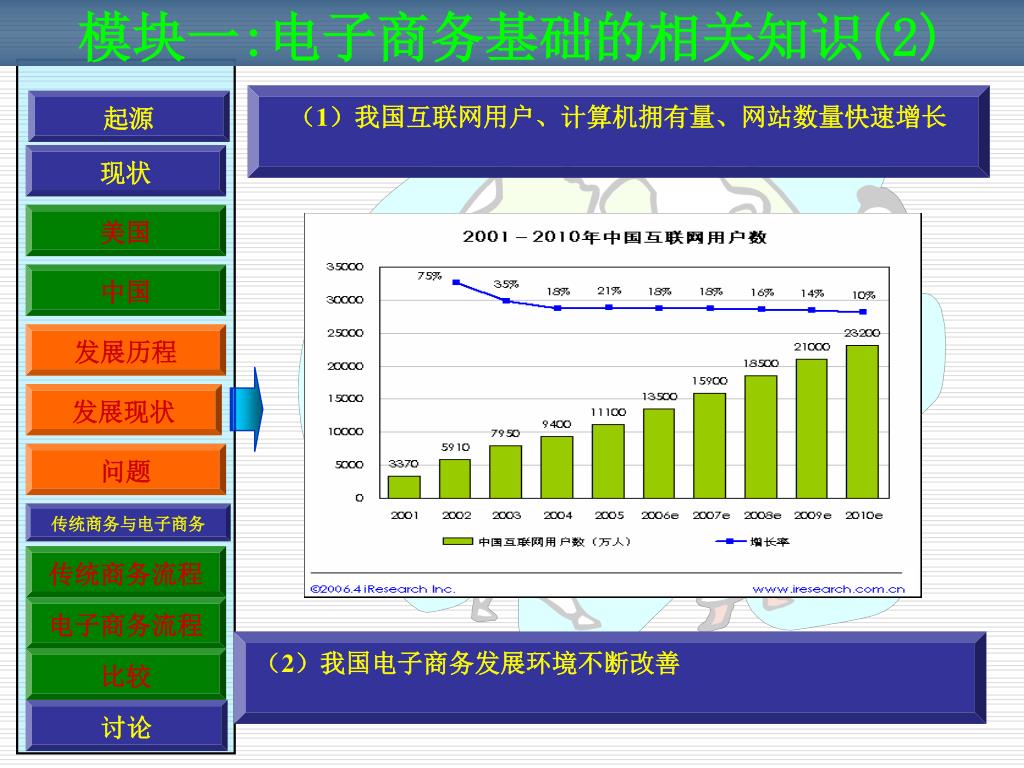The image size is (1024, 768).
Task: Select the 2002 bar labeled 5910
Action: pyautogui.click(x=455, y=479)
